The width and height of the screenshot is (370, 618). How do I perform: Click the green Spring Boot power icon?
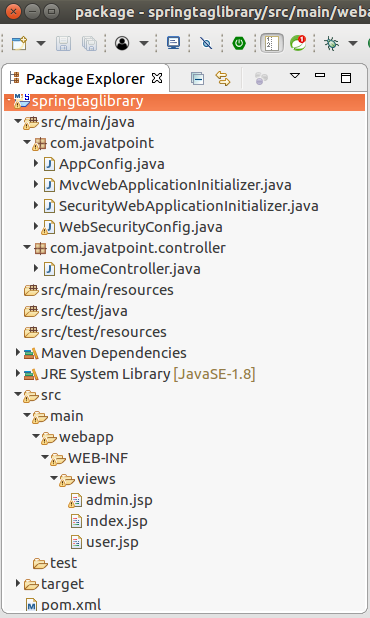pos(239,43)
